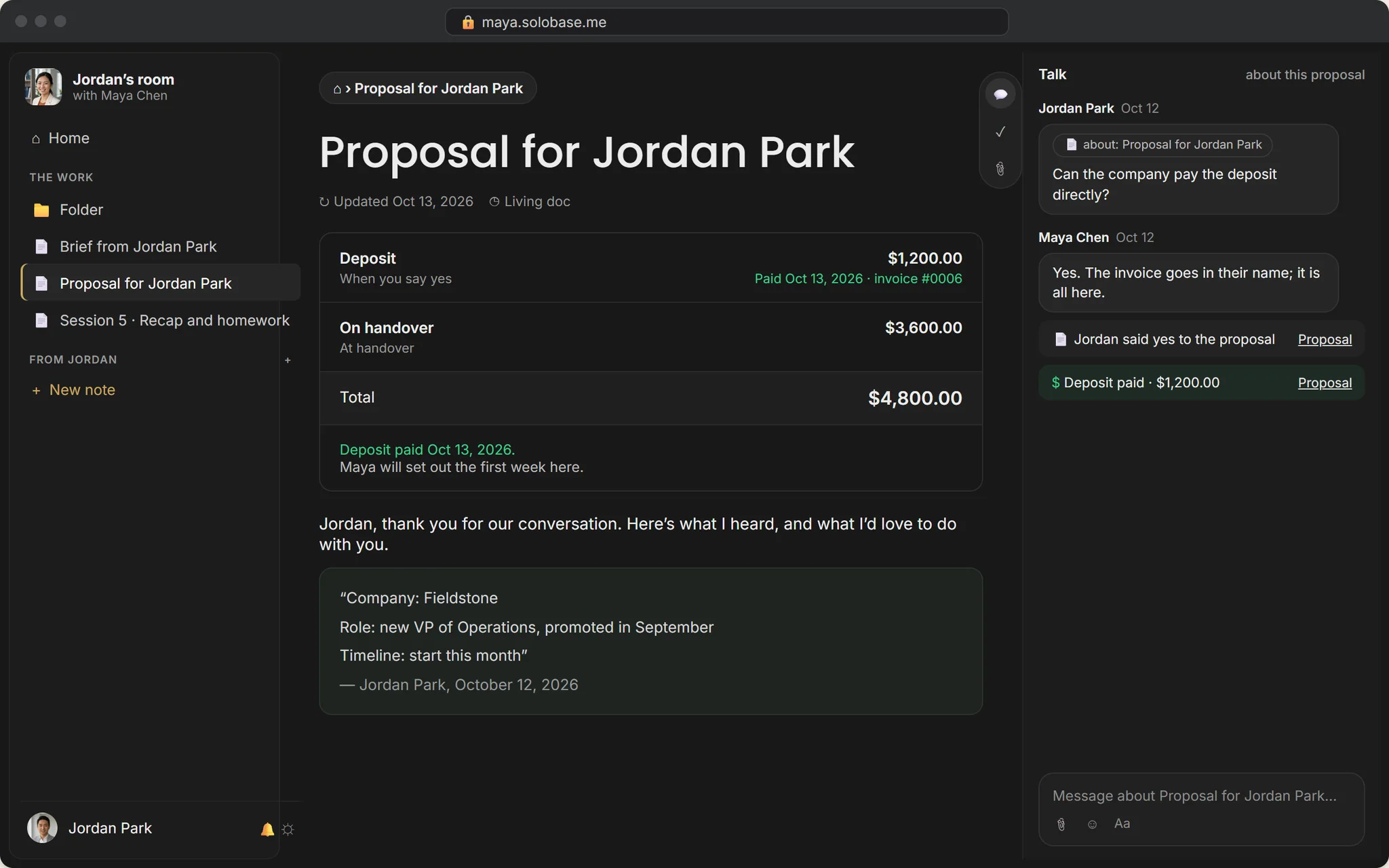Click the Paid Oct 13, 2026 · invoice #0006 text
The image size is (1389, 868).
pyautogui.click(x=858, y=279)
